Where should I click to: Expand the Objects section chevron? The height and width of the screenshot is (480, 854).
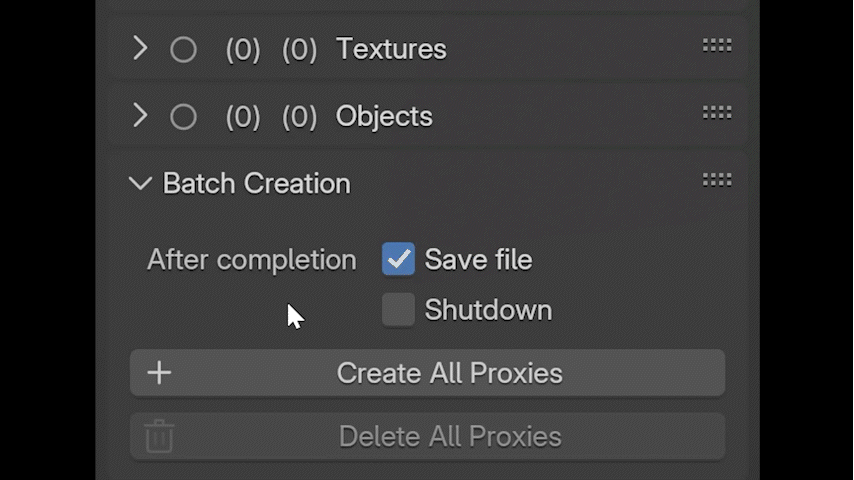[x=140, y=115]
